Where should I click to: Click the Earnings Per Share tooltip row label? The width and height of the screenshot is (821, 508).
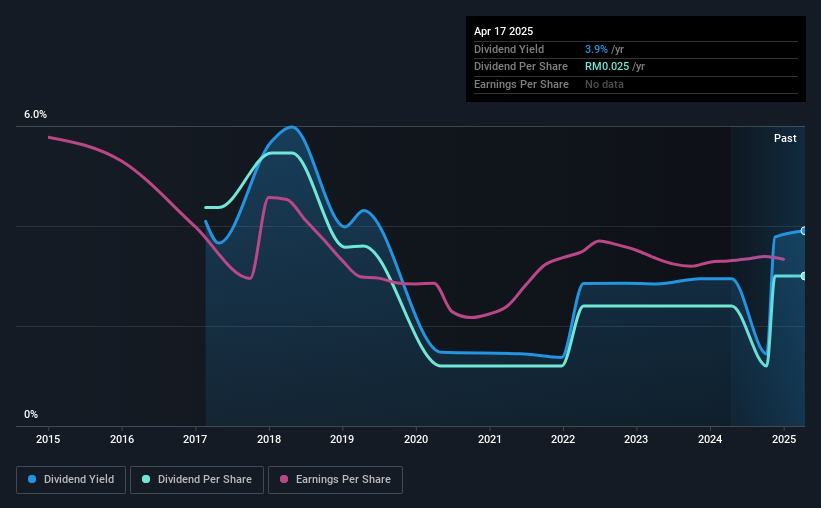(x=521, y=84)
